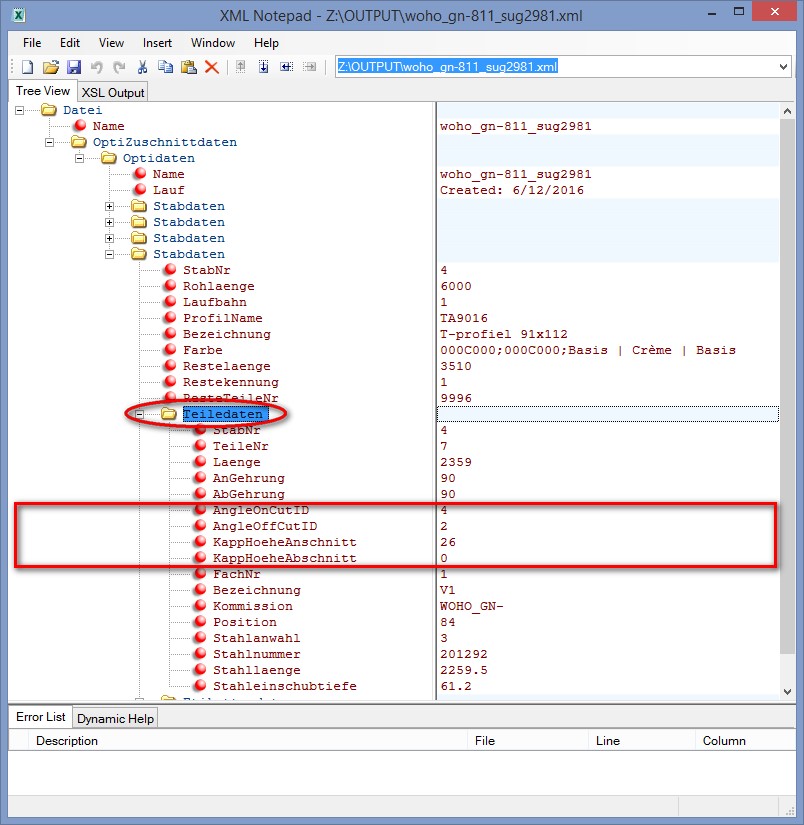The image size is (804, 825).
Task: Click the Undo toolbar icon
Action: click(97, 67)
